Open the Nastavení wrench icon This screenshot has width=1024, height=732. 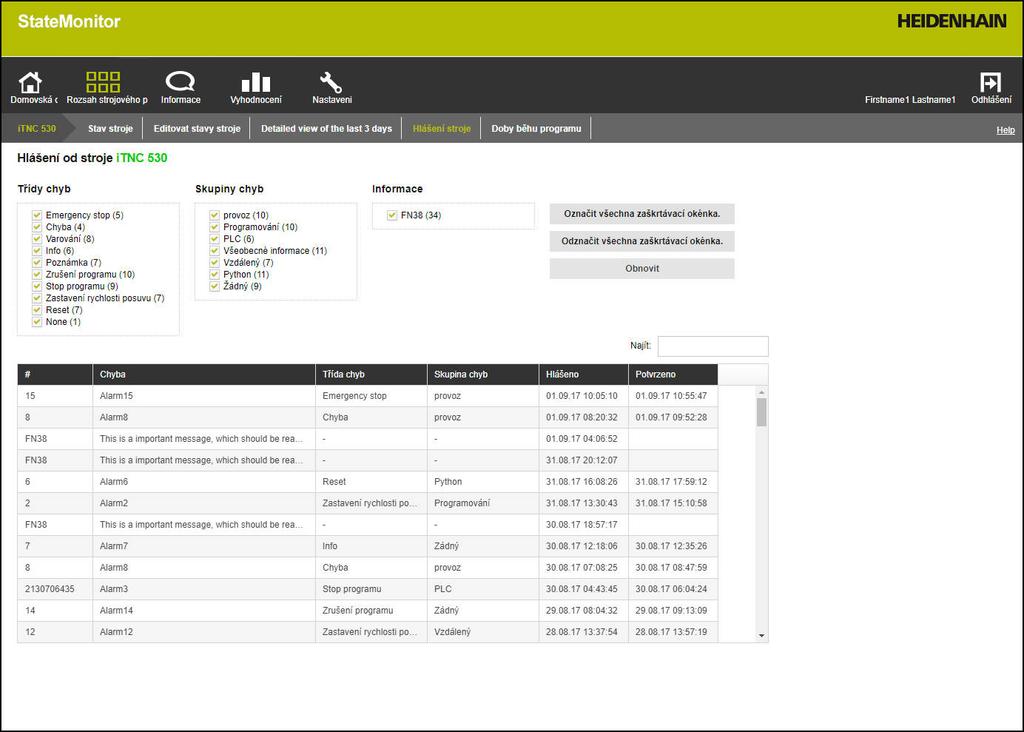pos(330,82)
